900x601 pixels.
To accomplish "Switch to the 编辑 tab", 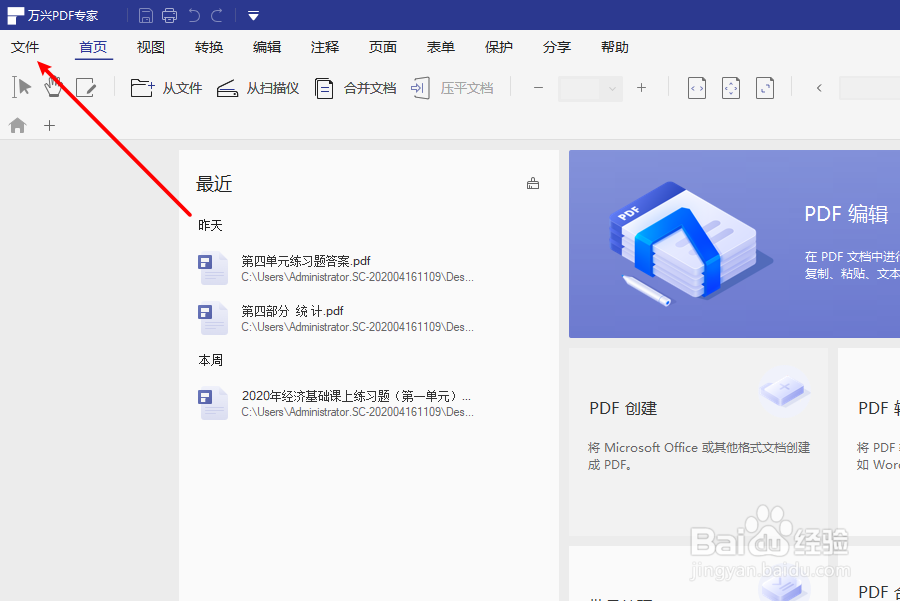I will [267, 47].
